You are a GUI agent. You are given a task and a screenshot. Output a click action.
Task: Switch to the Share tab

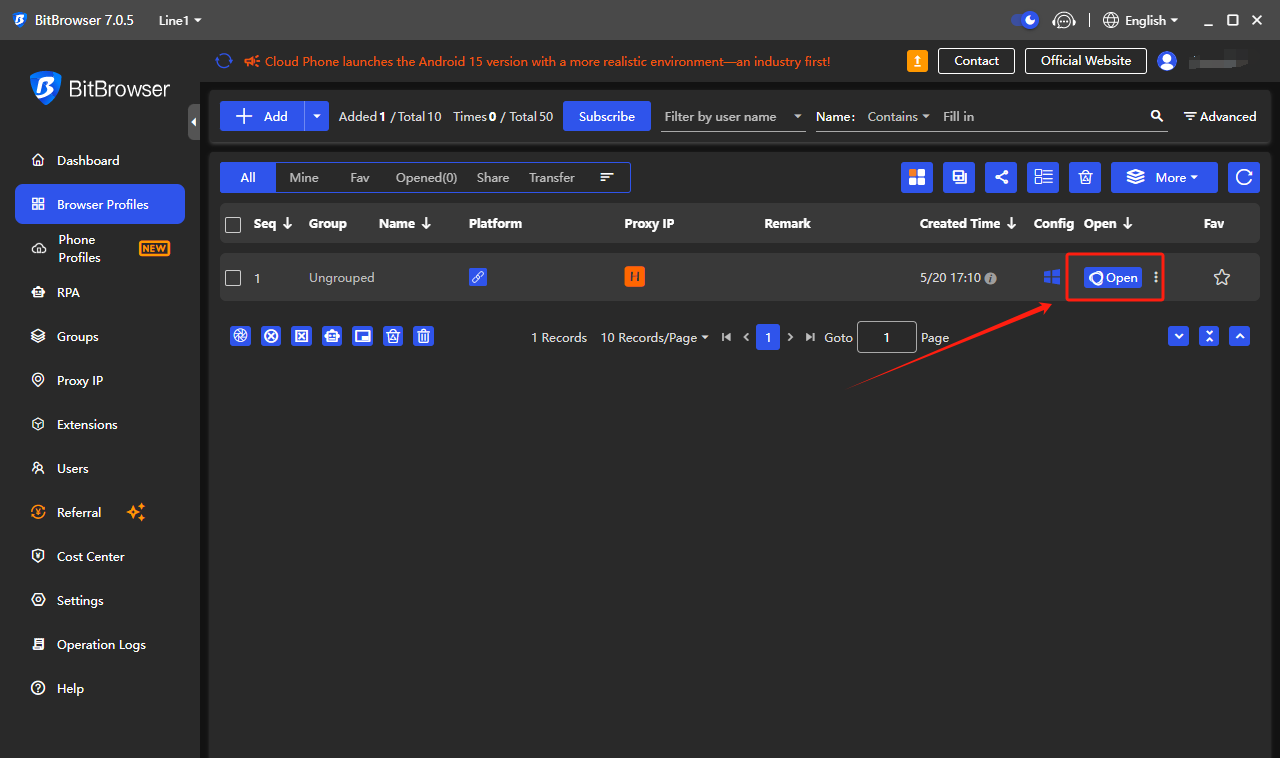click(x=493, y=177)
